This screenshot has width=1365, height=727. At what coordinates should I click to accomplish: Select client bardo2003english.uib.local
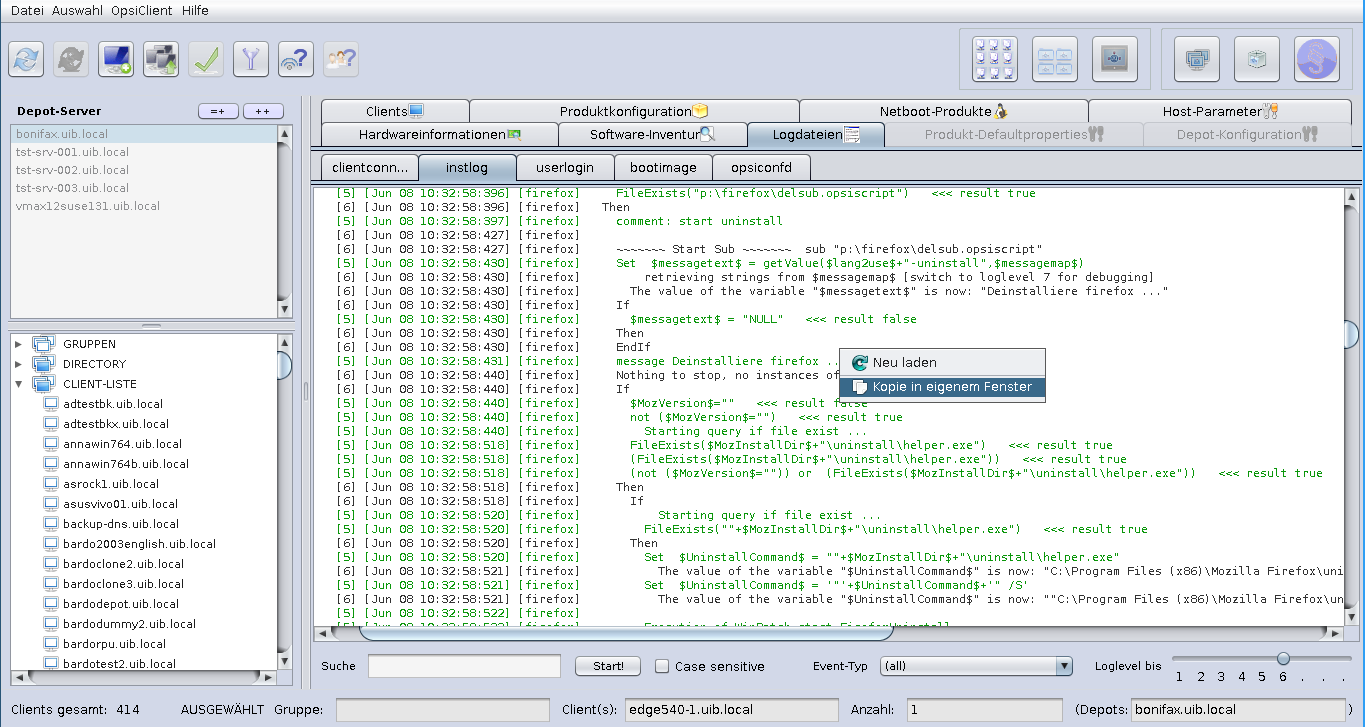139,544
